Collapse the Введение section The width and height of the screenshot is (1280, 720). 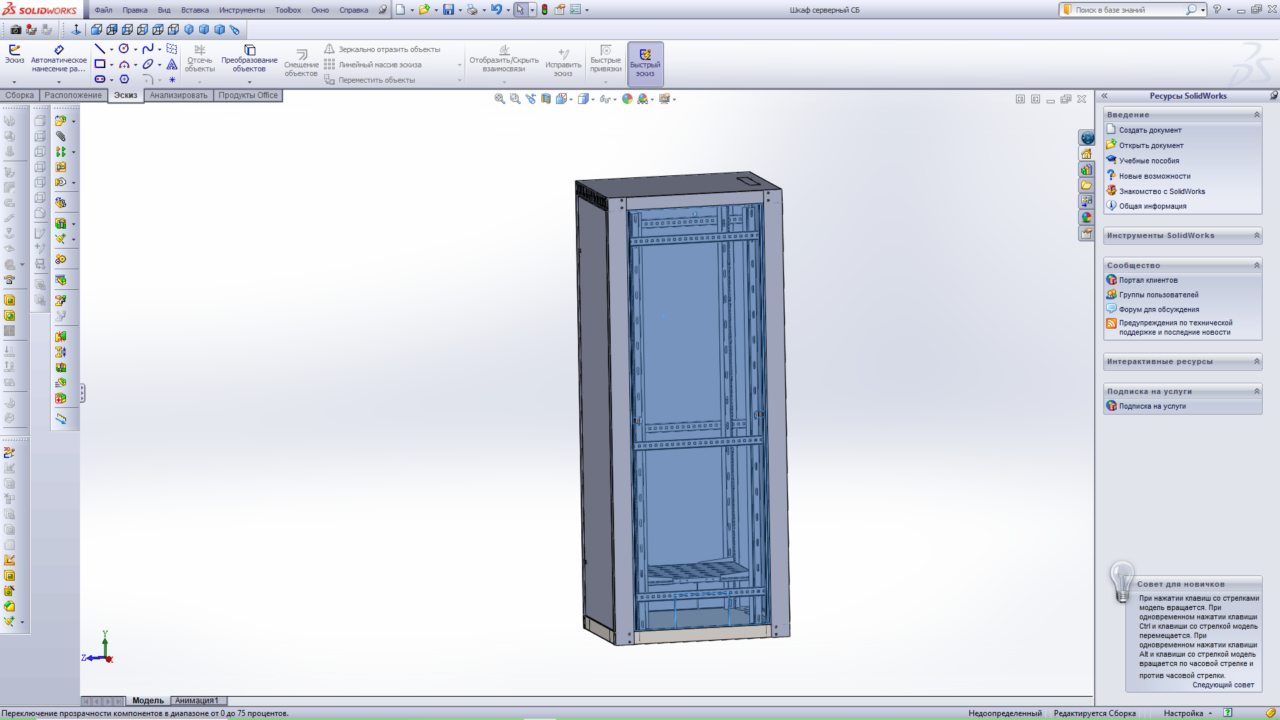coord(1257,115)
